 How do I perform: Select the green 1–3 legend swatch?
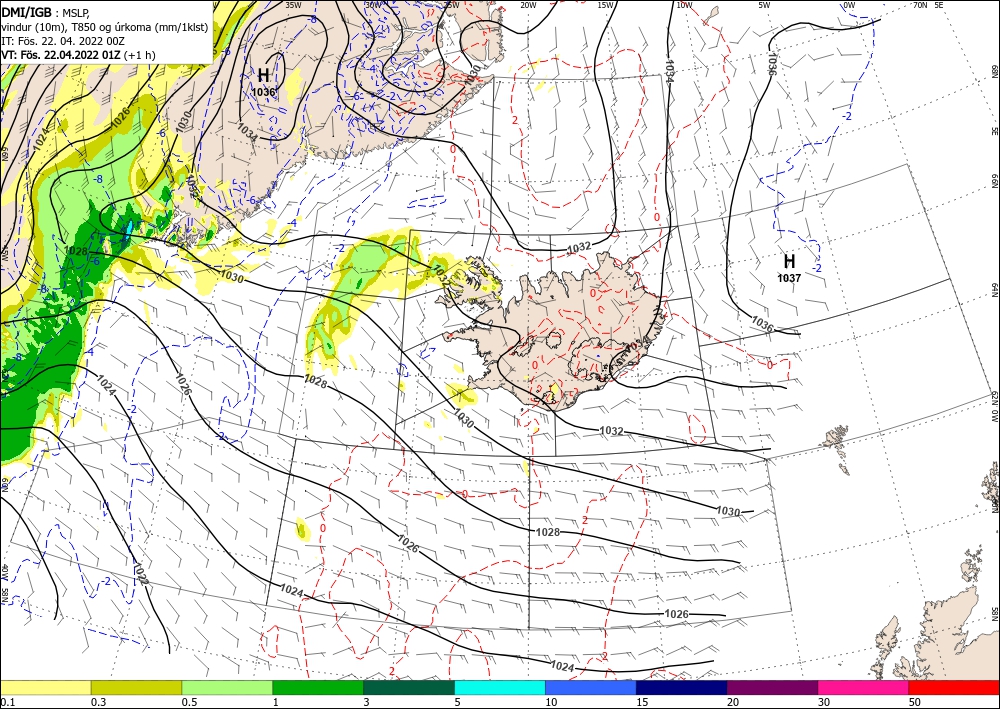pyautogui.click(x=318, y=687)
